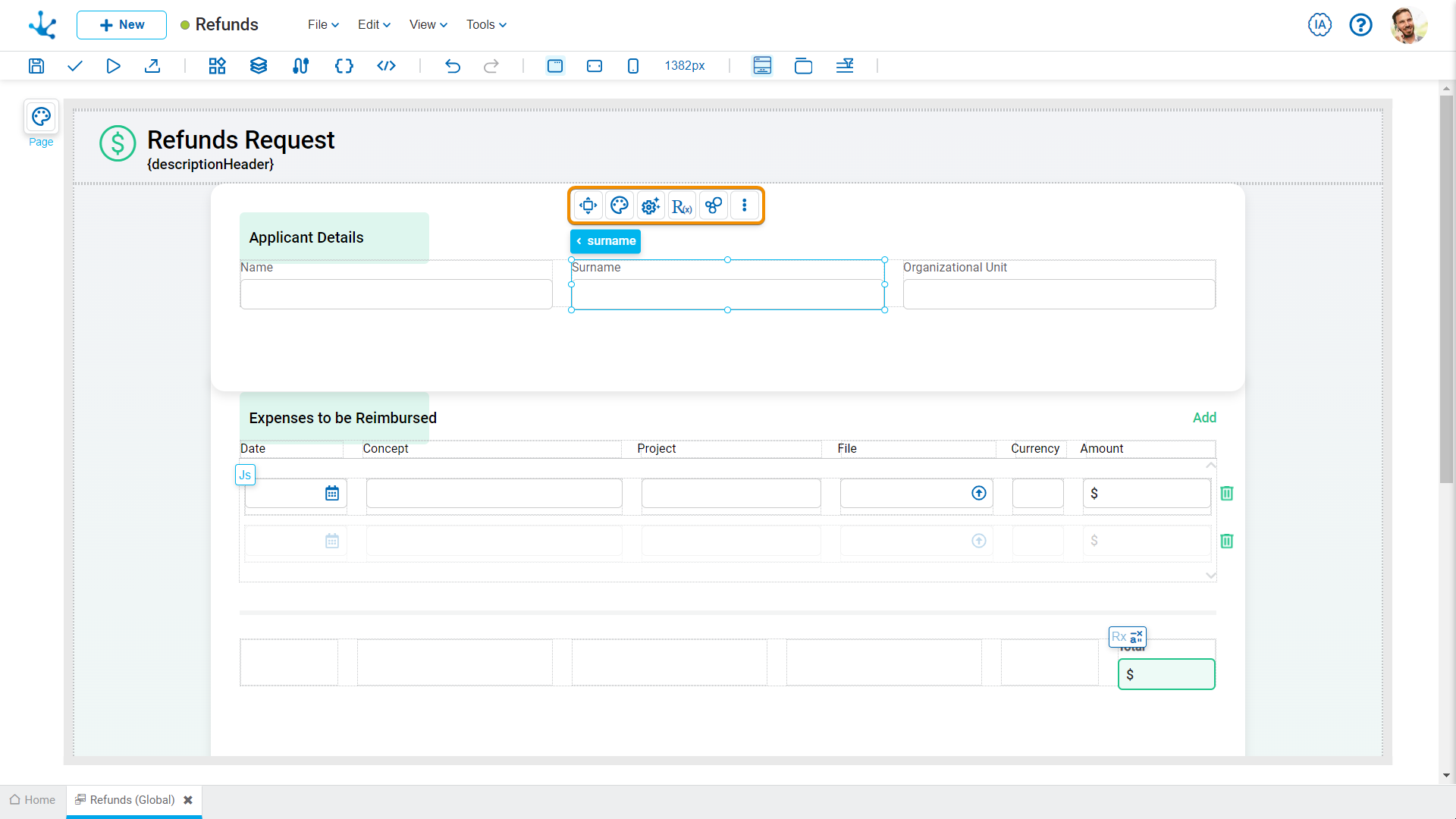Image resolution: width=1456 pixels, height=819 pixels.
Task: Click the Name input field
Action: coord(396,294)
